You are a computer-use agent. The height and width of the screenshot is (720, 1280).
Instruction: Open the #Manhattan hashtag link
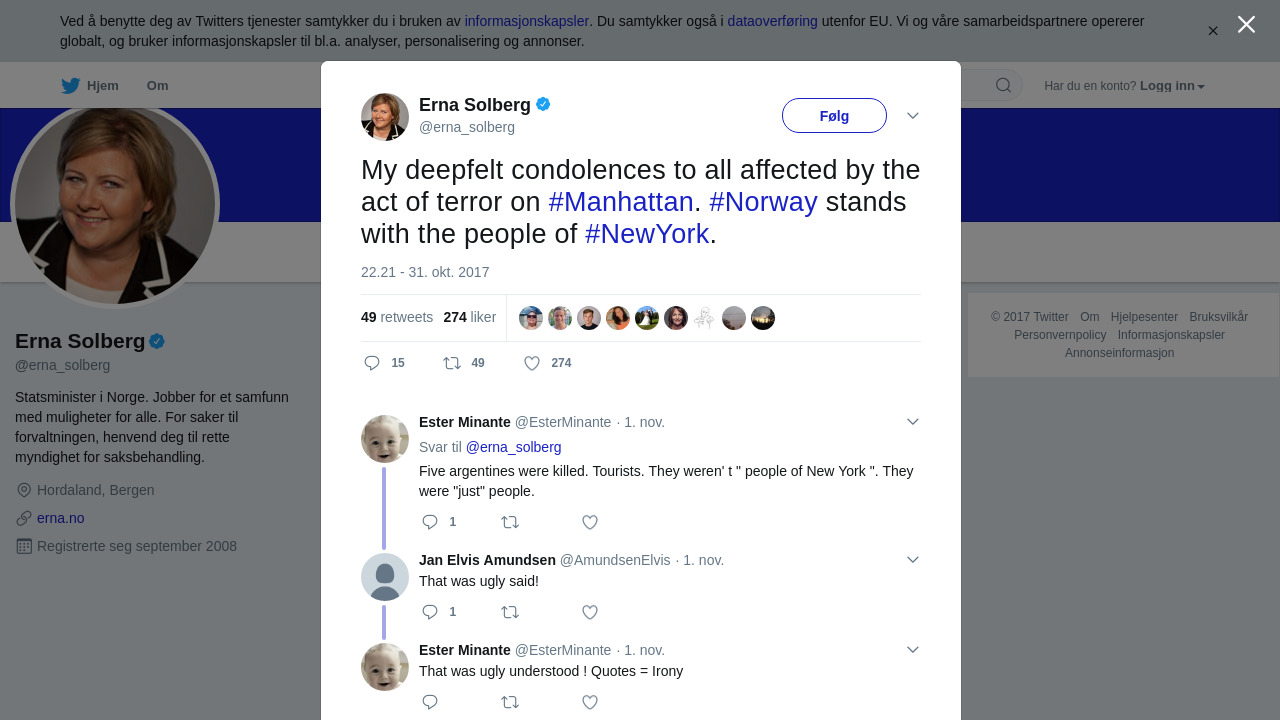tap(621, 202)
